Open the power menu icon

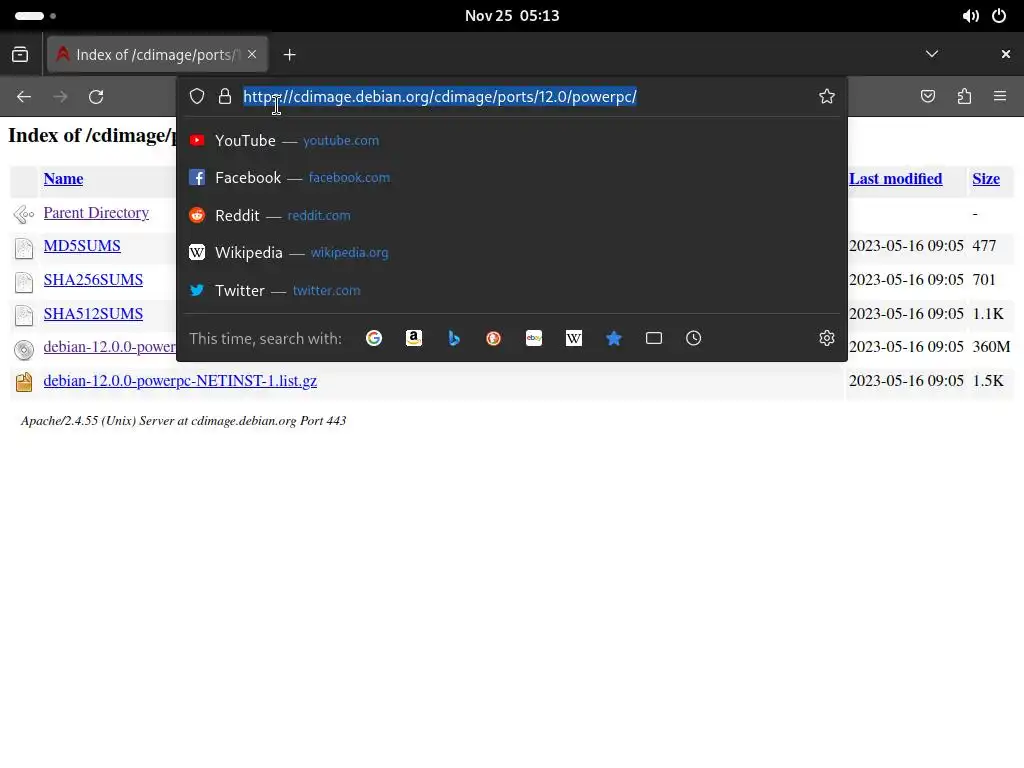999,16
